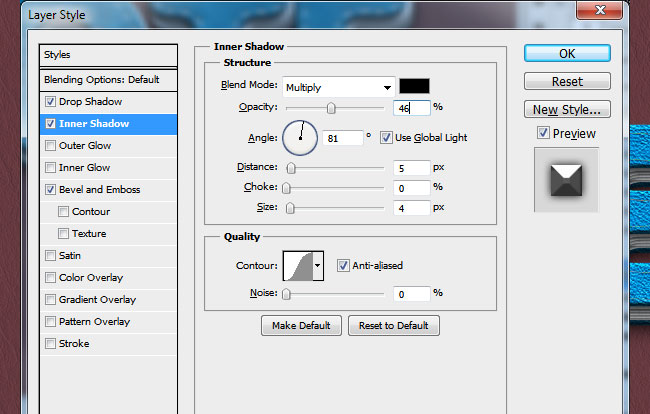Viewport: 650px width, 414px height.
Task: Open the Satin settings row
Action: point(109,255)
